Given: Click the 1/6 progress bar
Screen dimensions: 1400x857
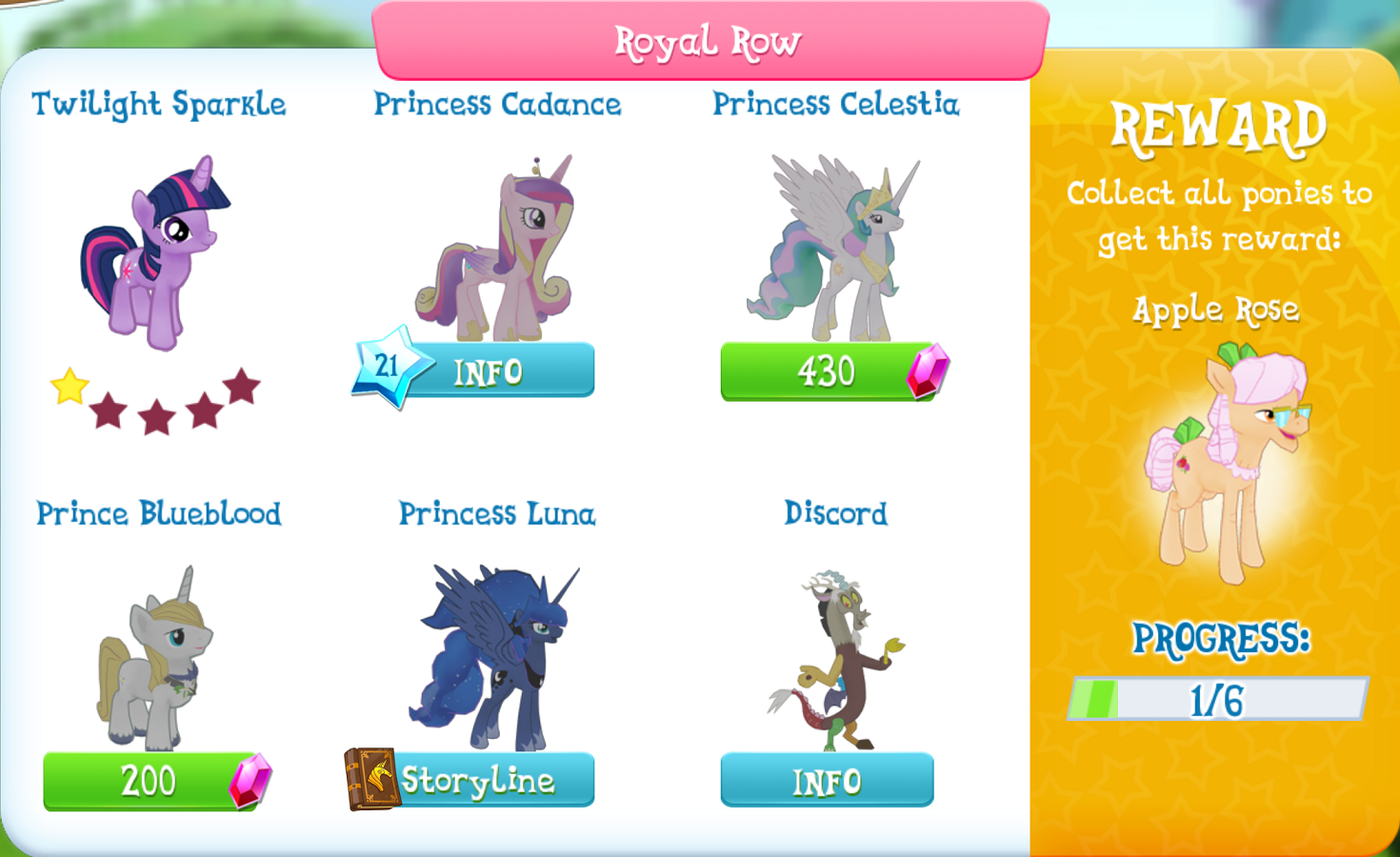Looking at the screenshot, I should pyautogui.click(x=1218, y=699).
